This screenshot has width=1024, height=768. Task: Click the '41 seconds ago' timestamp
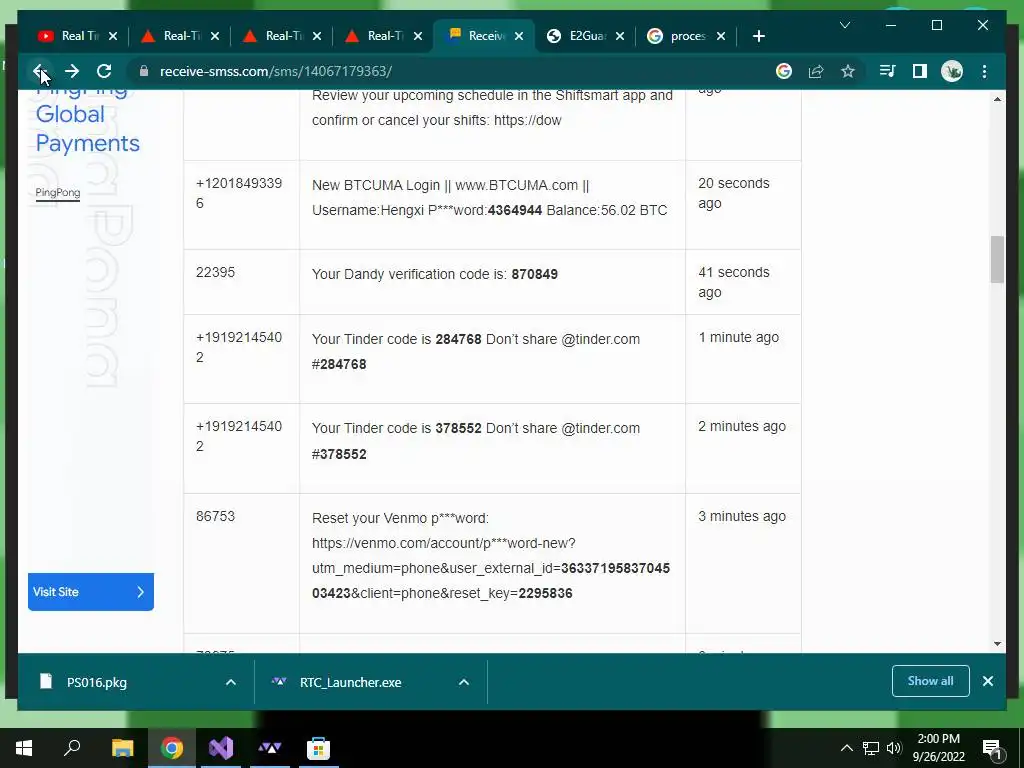[x=734, y=282]
